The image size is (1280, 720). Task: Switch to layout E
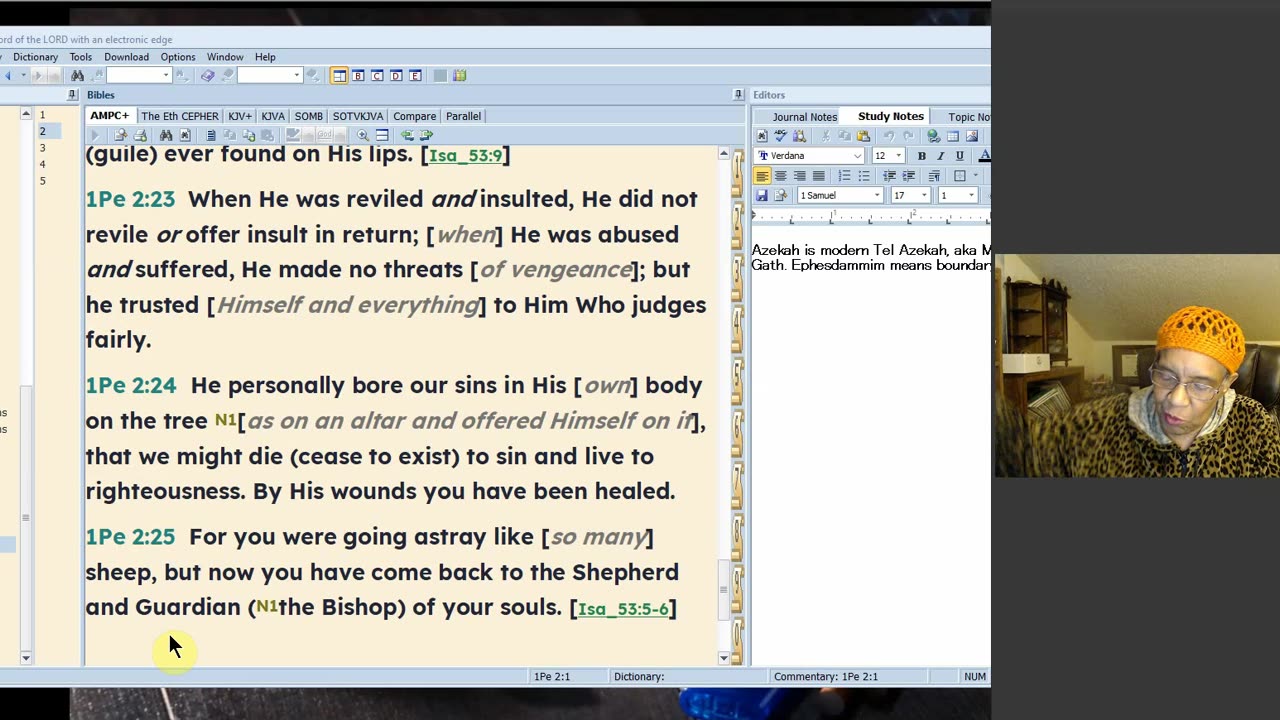[x=415, y=76]
